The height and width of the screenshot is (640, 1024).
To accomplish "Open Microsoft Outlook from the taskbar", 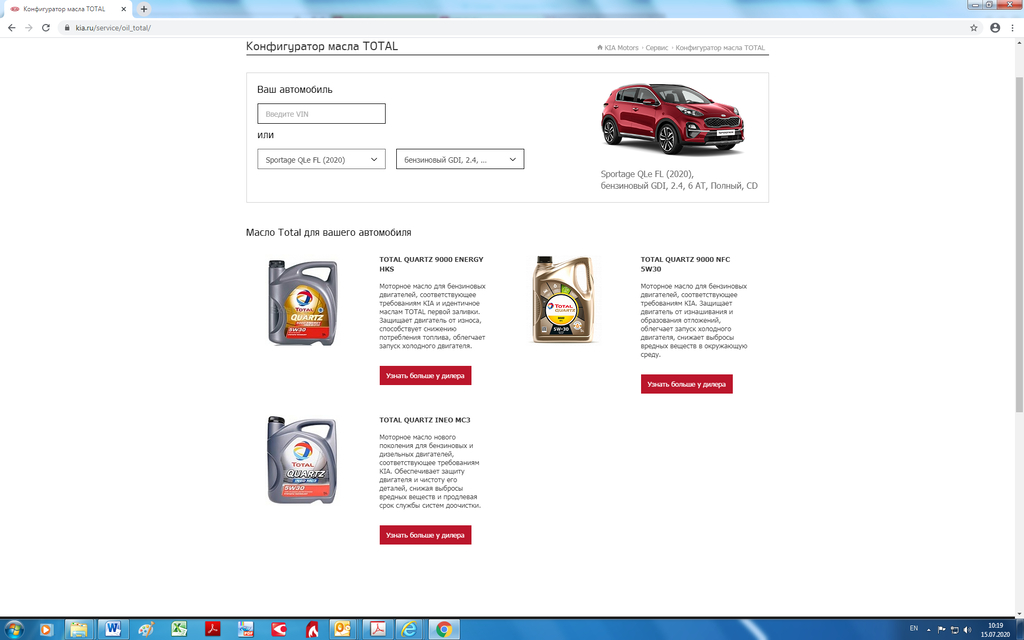I will tap(343, 630).
